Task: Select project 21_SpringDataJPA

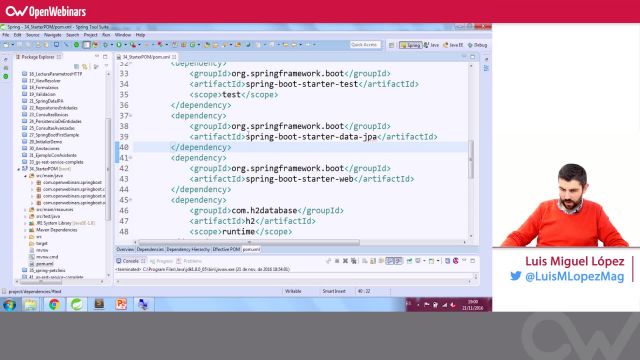Action: [43, 101]
